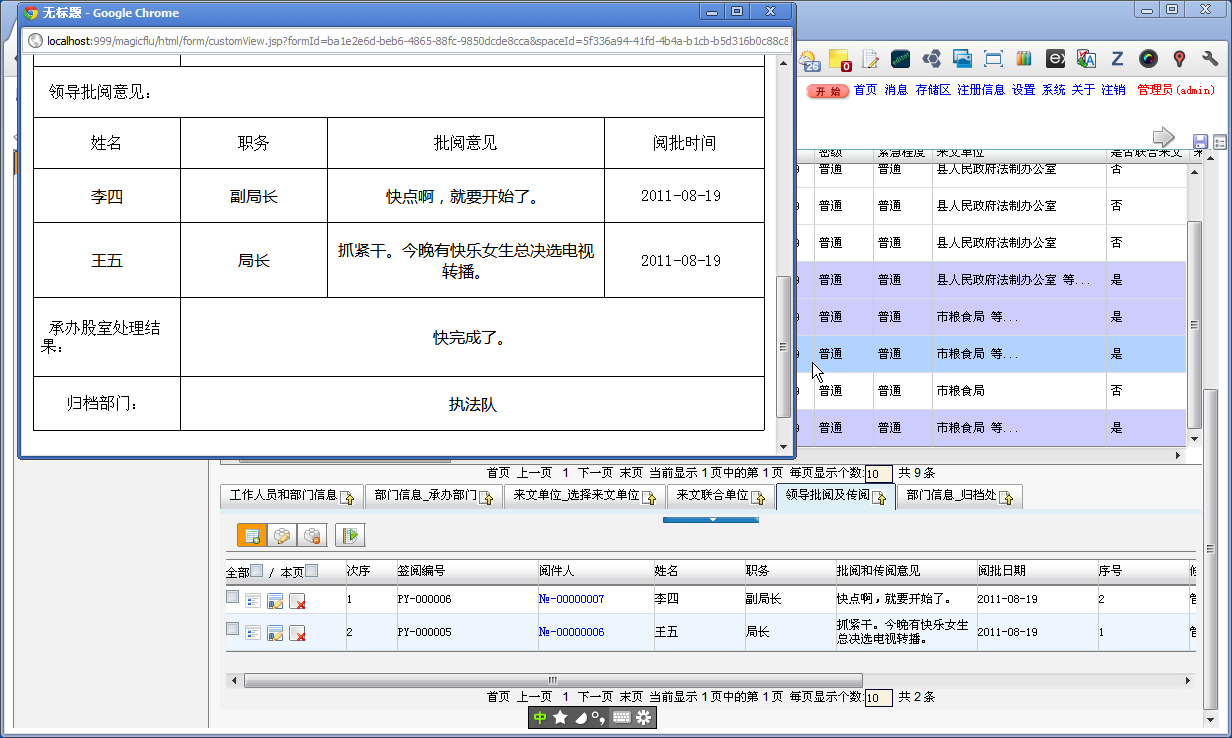Viewport: 1232px width, 738px height.
Task: Click the green arrow export toolbar button
Action: pyautogui.click(x=350, y=535)
